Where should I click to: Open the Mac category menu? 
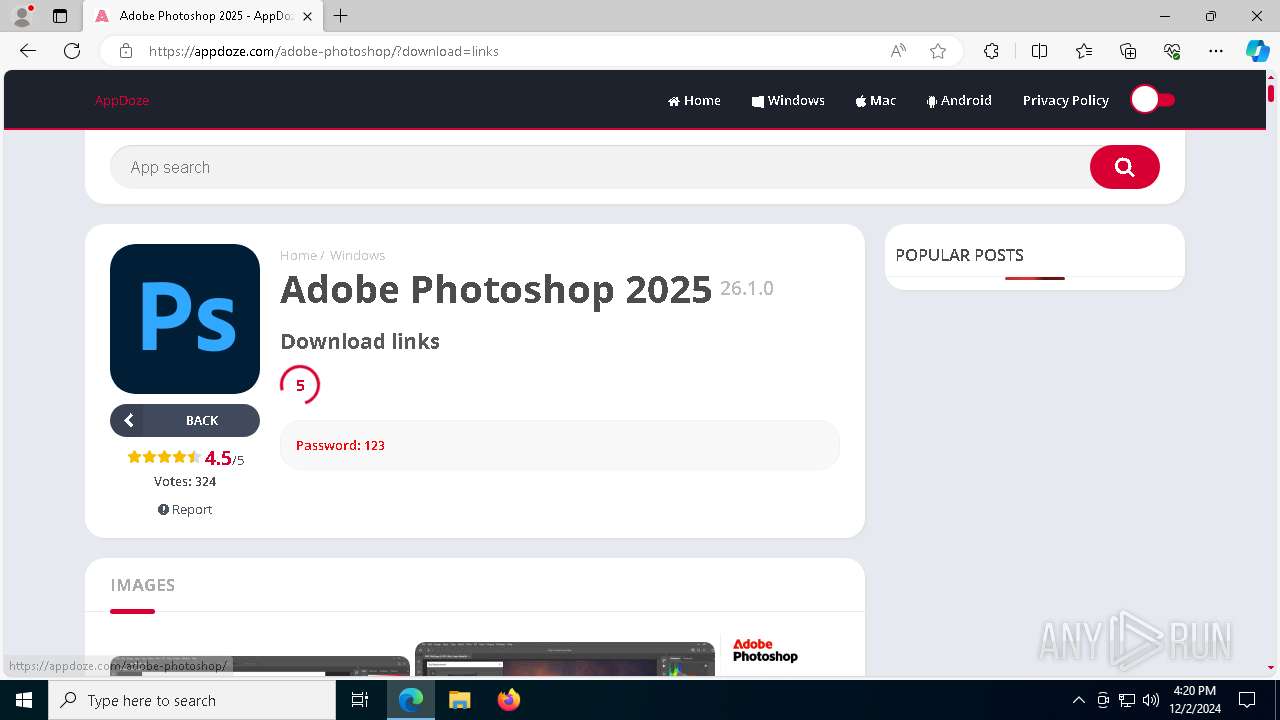pyautogui.click(x=875, y=100)
